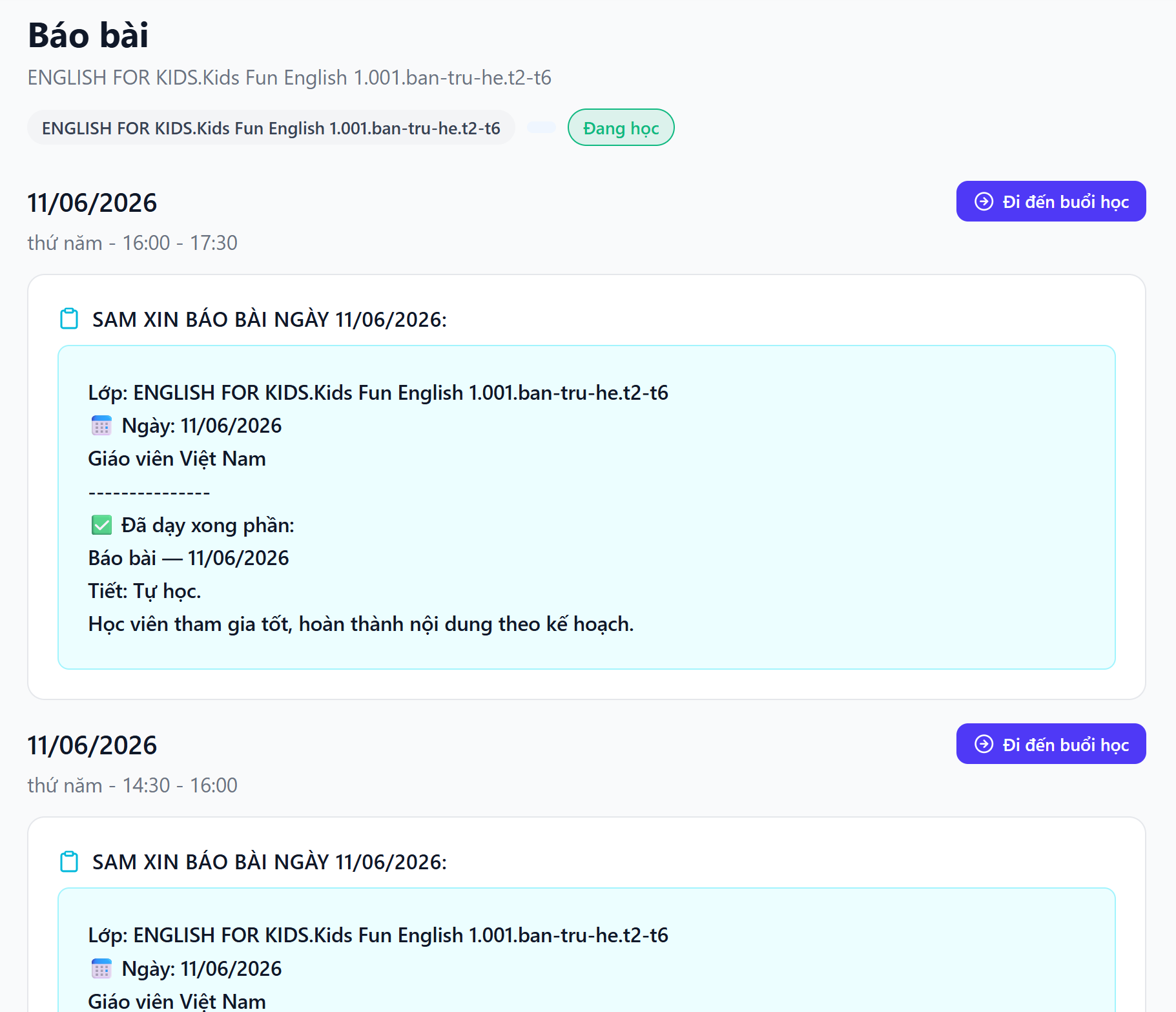The height and width of the screenshot is (1012, 1176).
Task: Open the 16:00 - 17:30 session via 'Đi đến buổi học'
Action: tap(1051, 201)
